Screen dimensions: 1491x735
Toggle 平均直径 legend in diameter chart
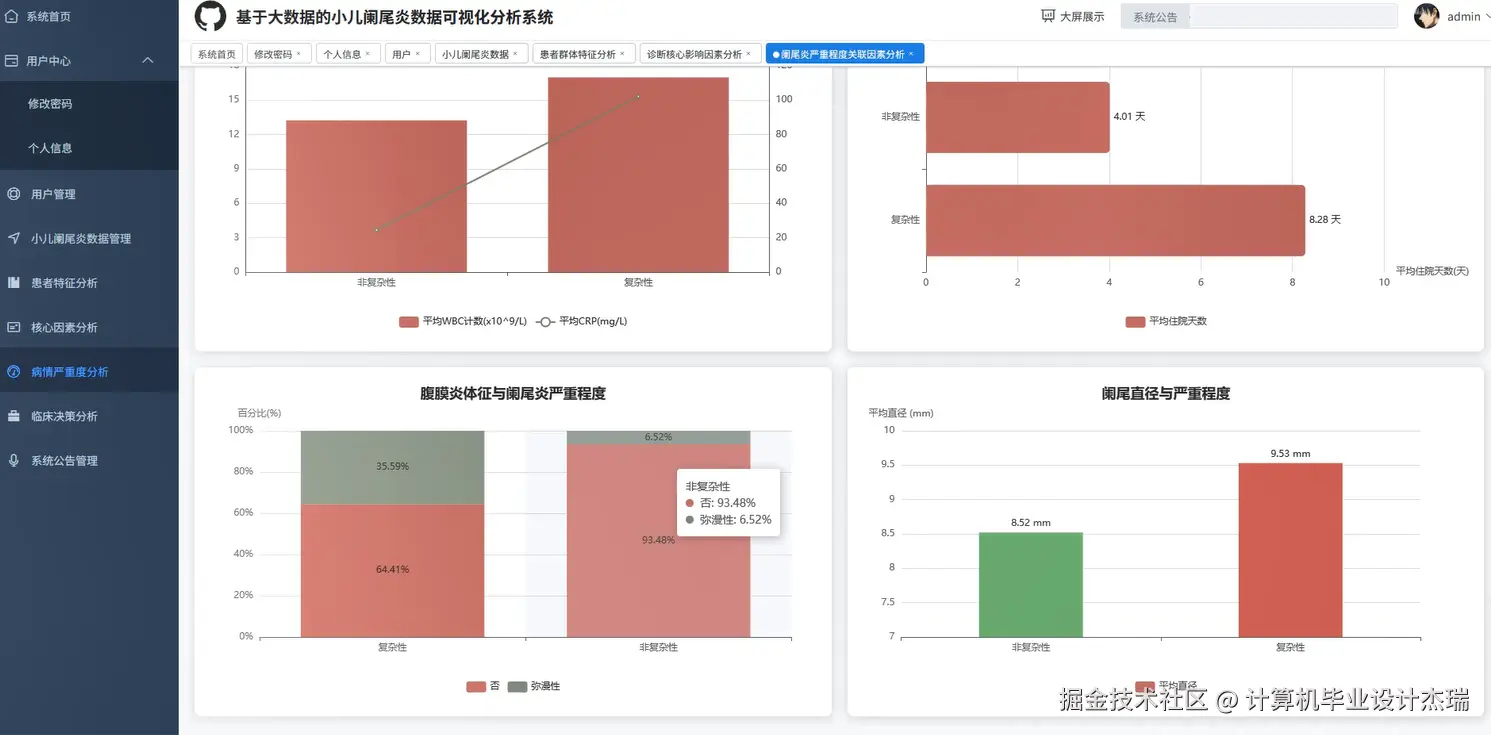point(1166,686)
